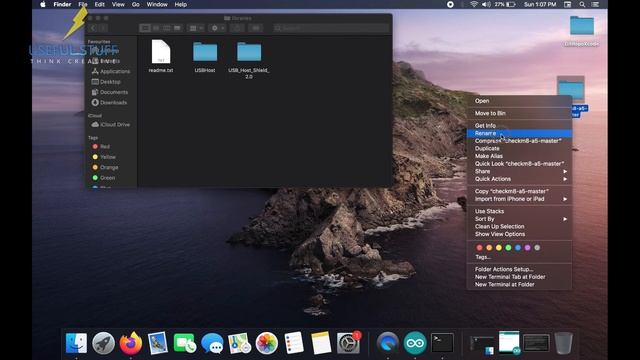Apply yellow tag color in context menu
Image resolution: width=640 pixels, height=360 pixels.
coord(499,247)
